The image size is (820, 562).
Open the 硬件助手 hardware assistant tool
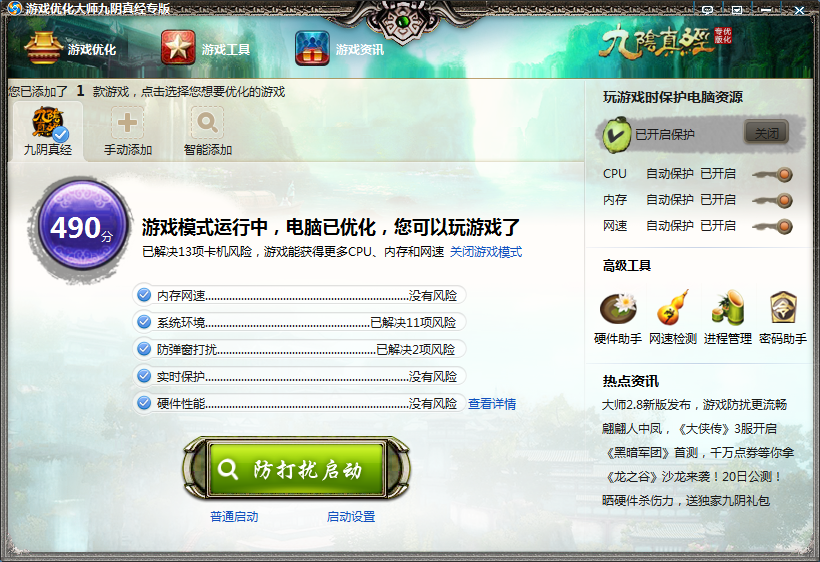pyautogui.click(x=618, y=308)
